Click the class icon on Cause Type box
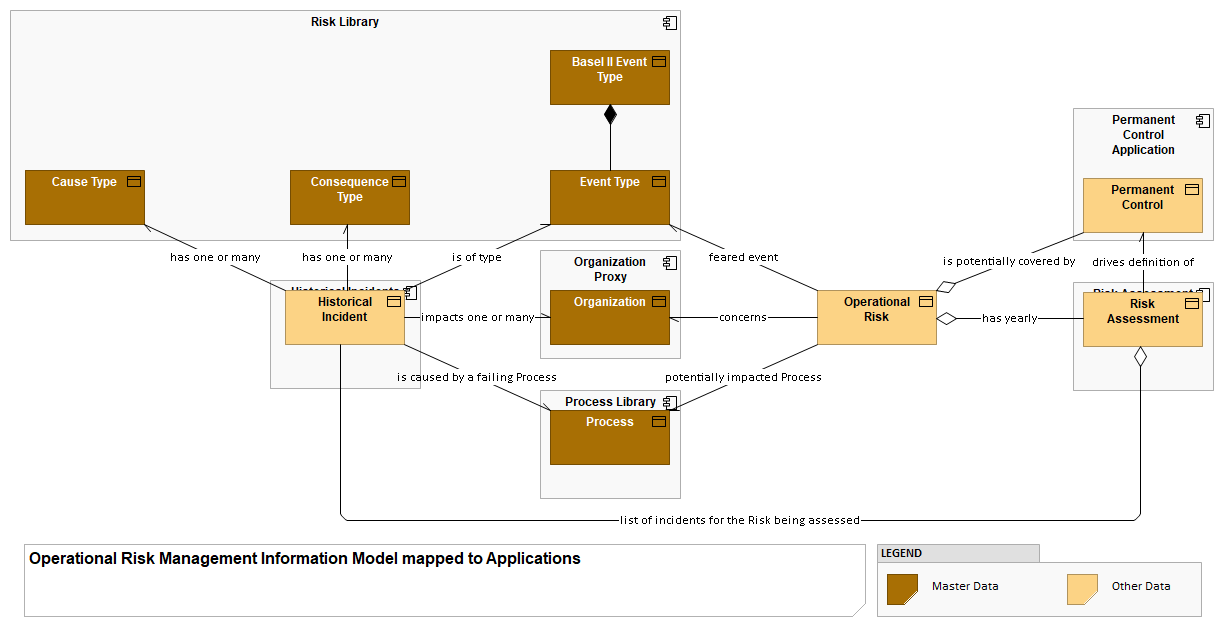The image size is (1224, 627). tap(135, 181)
